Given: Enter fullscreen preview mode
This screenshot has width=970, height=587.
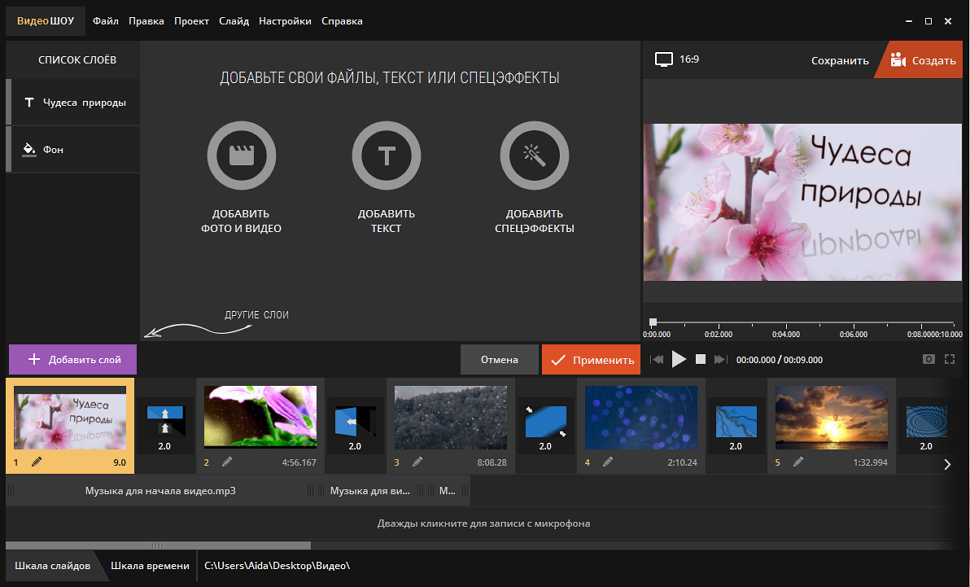Looking at the screenshot, I should (950, 359).
